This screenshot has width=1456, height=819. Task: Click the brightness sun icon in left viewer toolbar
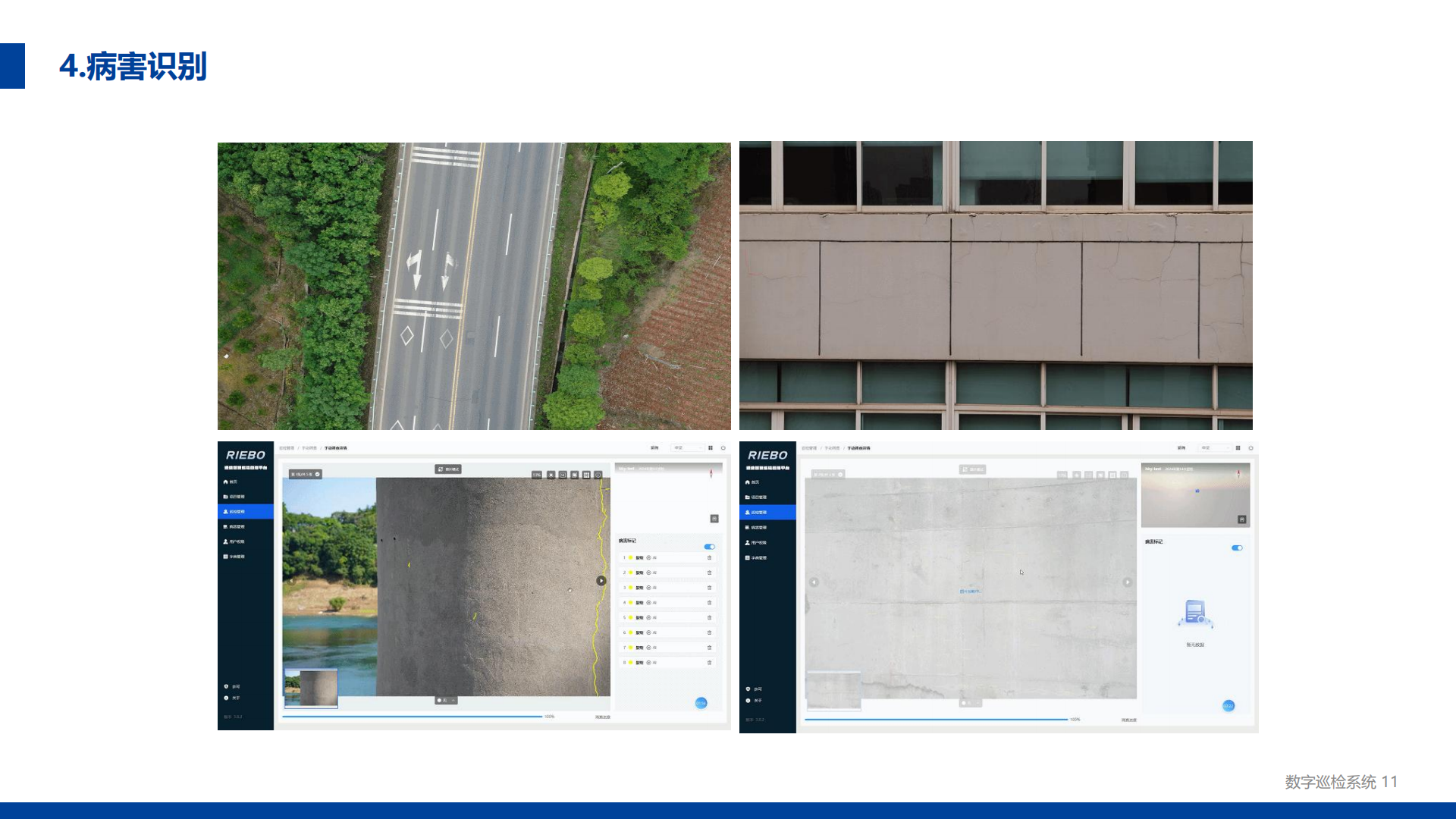tap(551, 475)
